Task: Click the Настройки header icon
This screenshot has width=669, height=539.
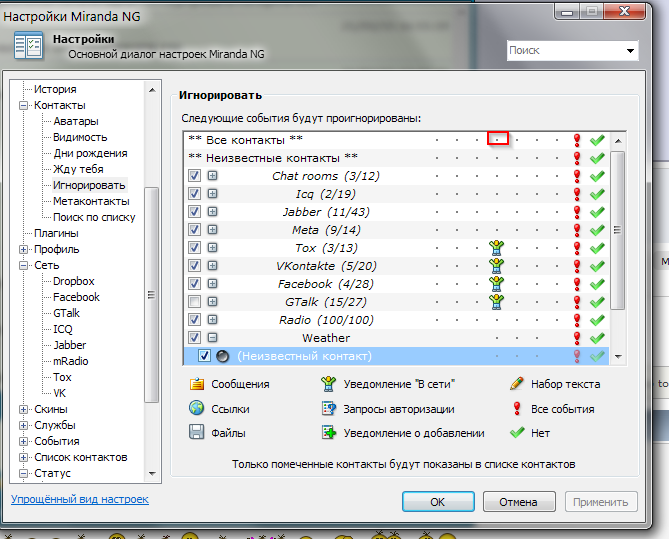Action: (x=28, y=45)
